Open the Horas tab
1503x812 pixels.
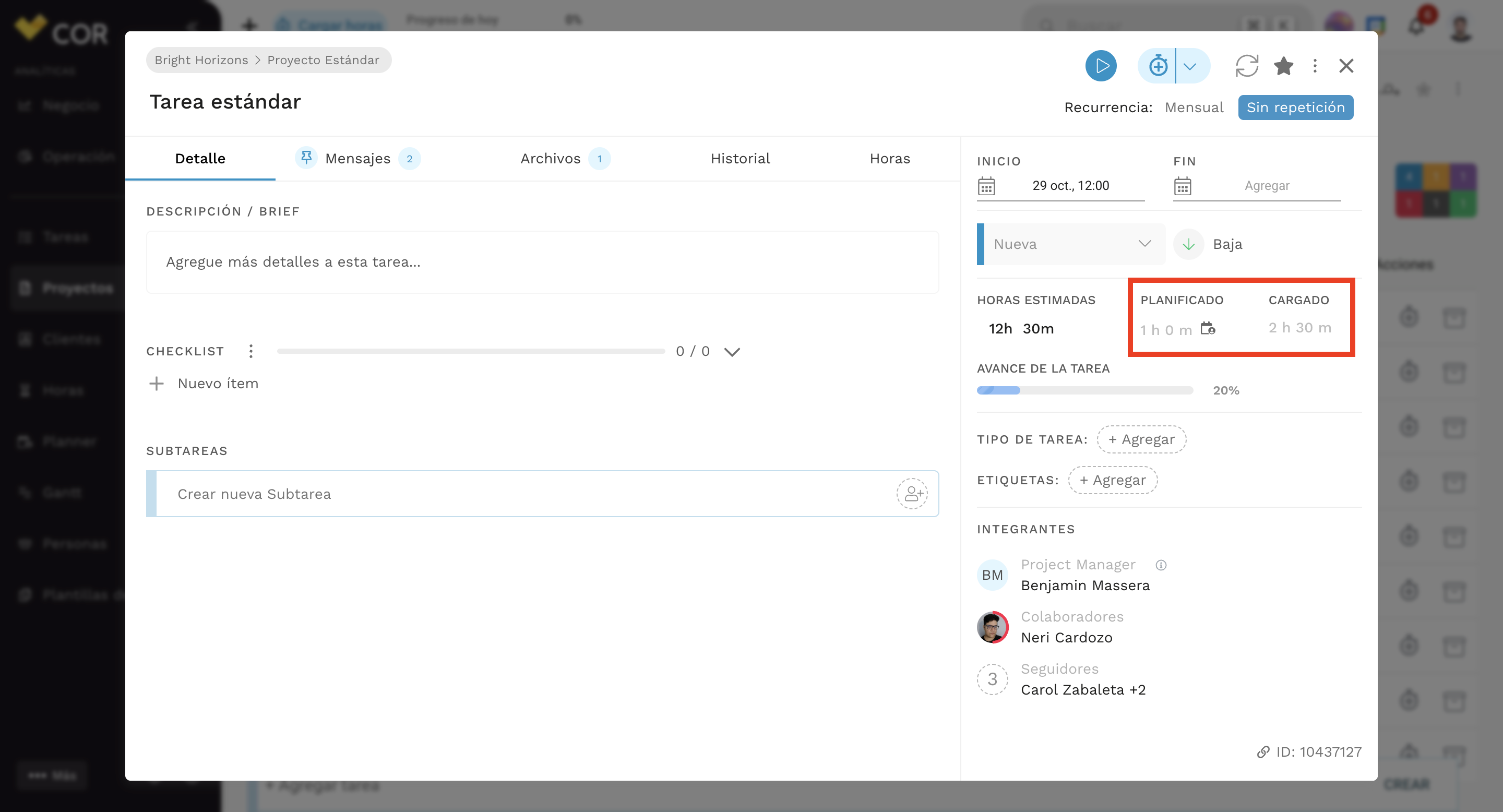pyautogui.click(x=890, y=159)
